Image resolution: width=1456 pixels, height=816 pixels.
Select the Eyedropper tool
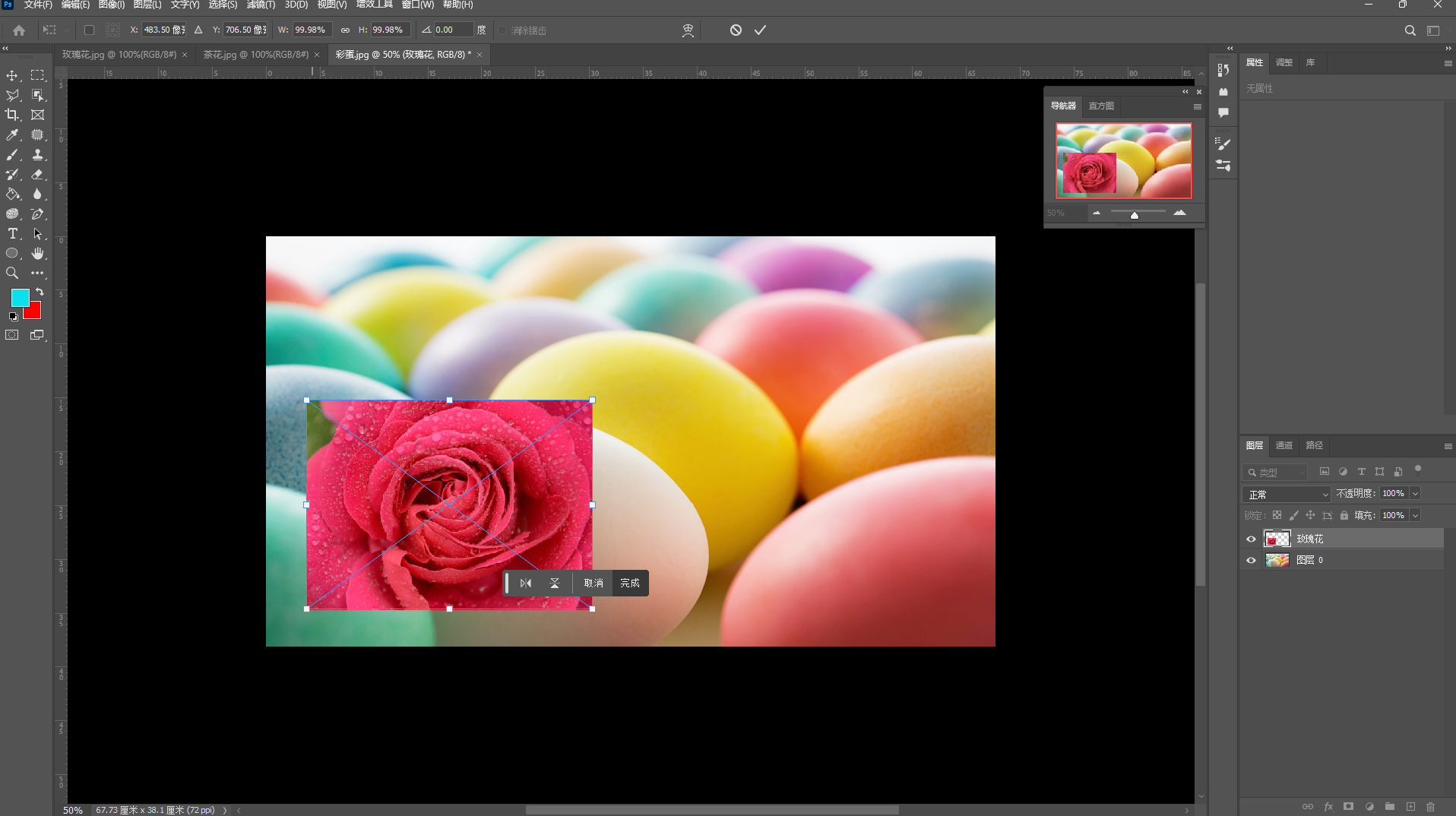click(x=12, y=135)
